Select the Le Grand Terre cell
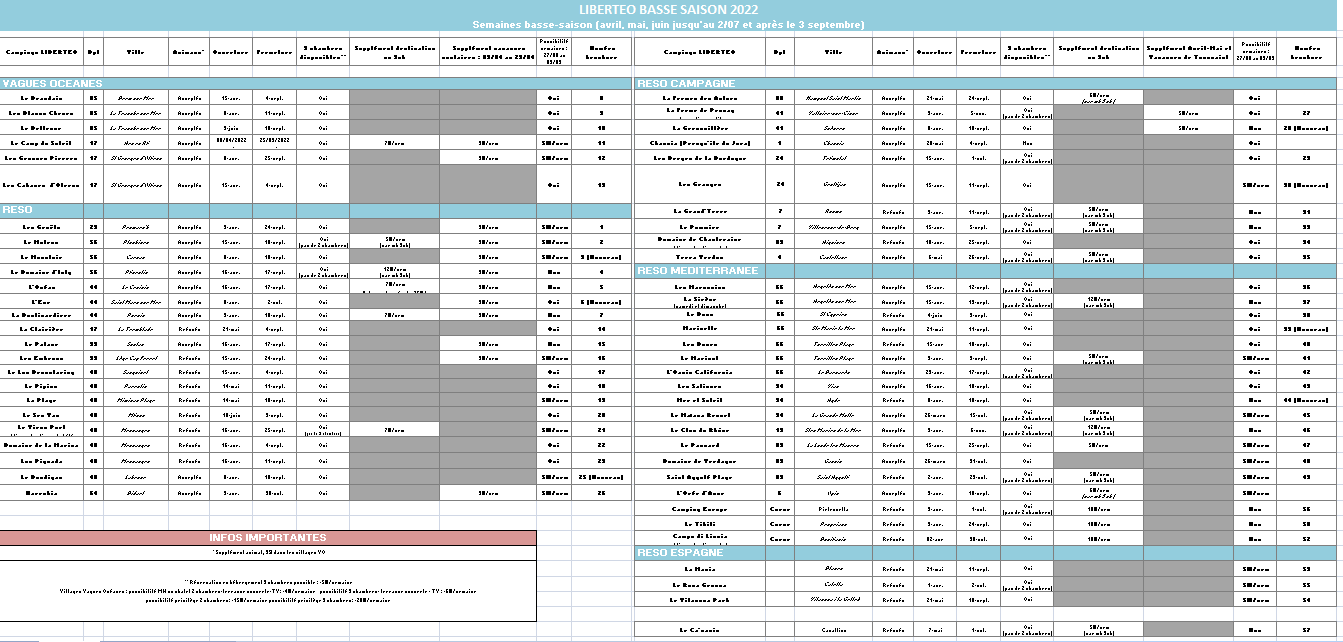The height and width of the screenshot is (642, 1343). coord(700,212)
